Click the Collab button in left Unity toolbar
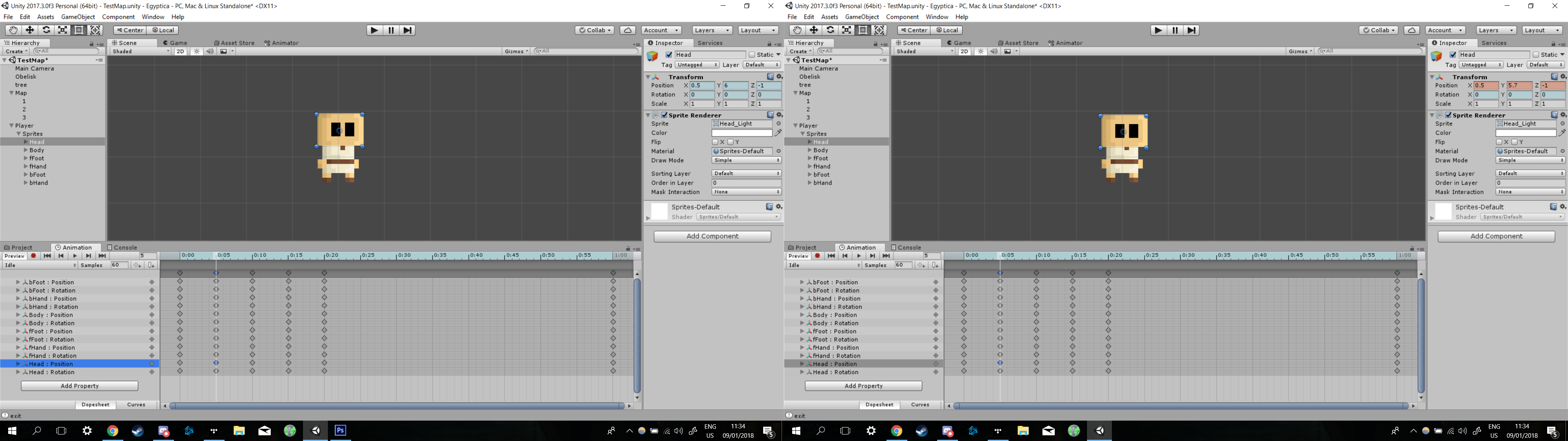Image resolution: width=1568 pixels, height=441 pixels. tap(595, 30)
